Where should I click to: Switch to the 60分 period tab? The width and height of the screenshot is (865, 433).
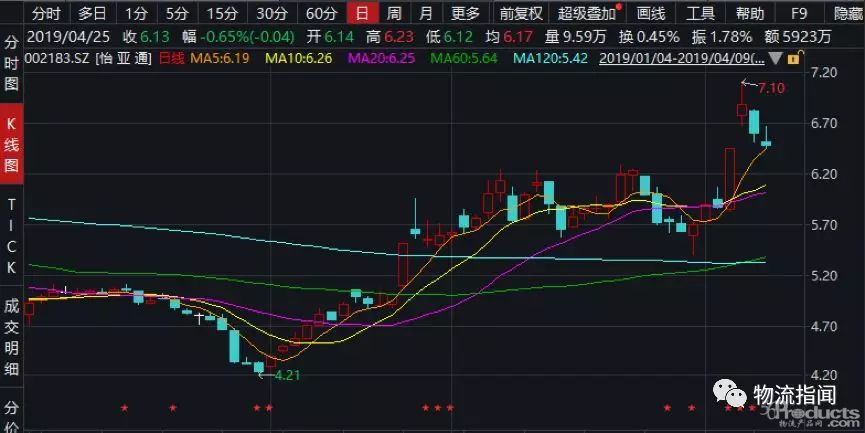point(321,13)
